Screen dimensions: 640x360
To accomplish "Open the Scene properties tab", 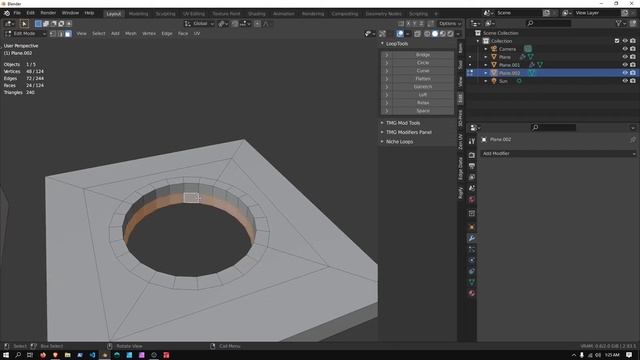I will 472,188.
